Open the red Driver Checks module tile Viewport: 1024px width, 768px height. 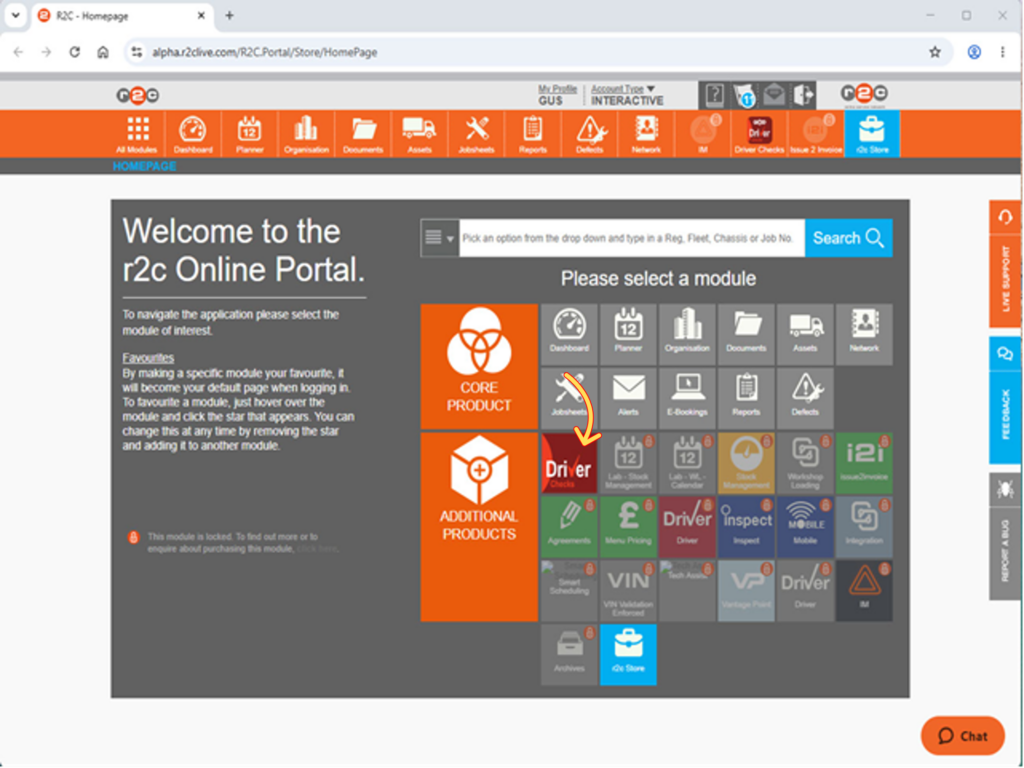click(569, 462)
